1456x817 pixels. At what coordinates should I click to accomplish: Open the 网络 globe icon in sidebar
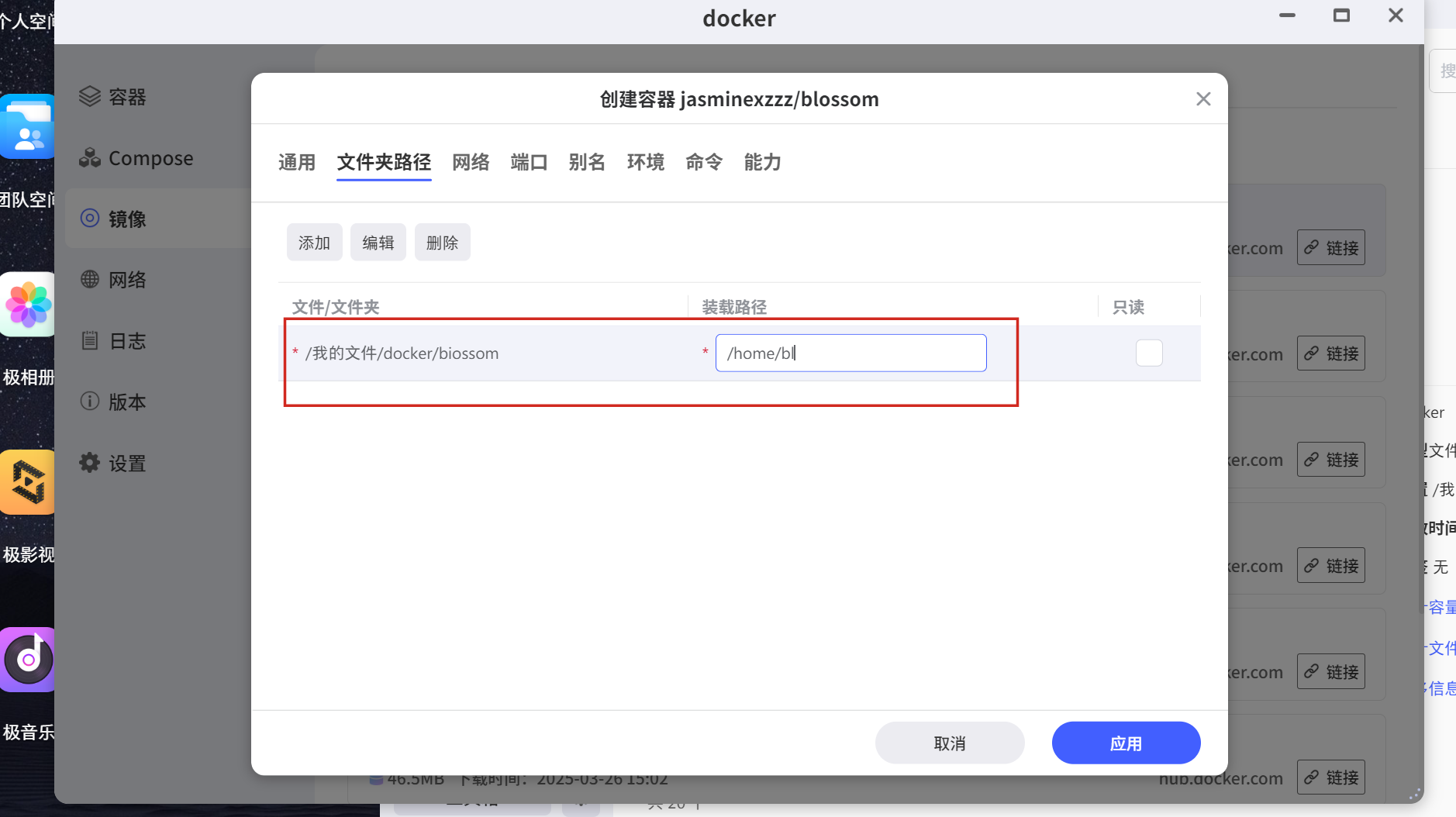coord(90,279)
